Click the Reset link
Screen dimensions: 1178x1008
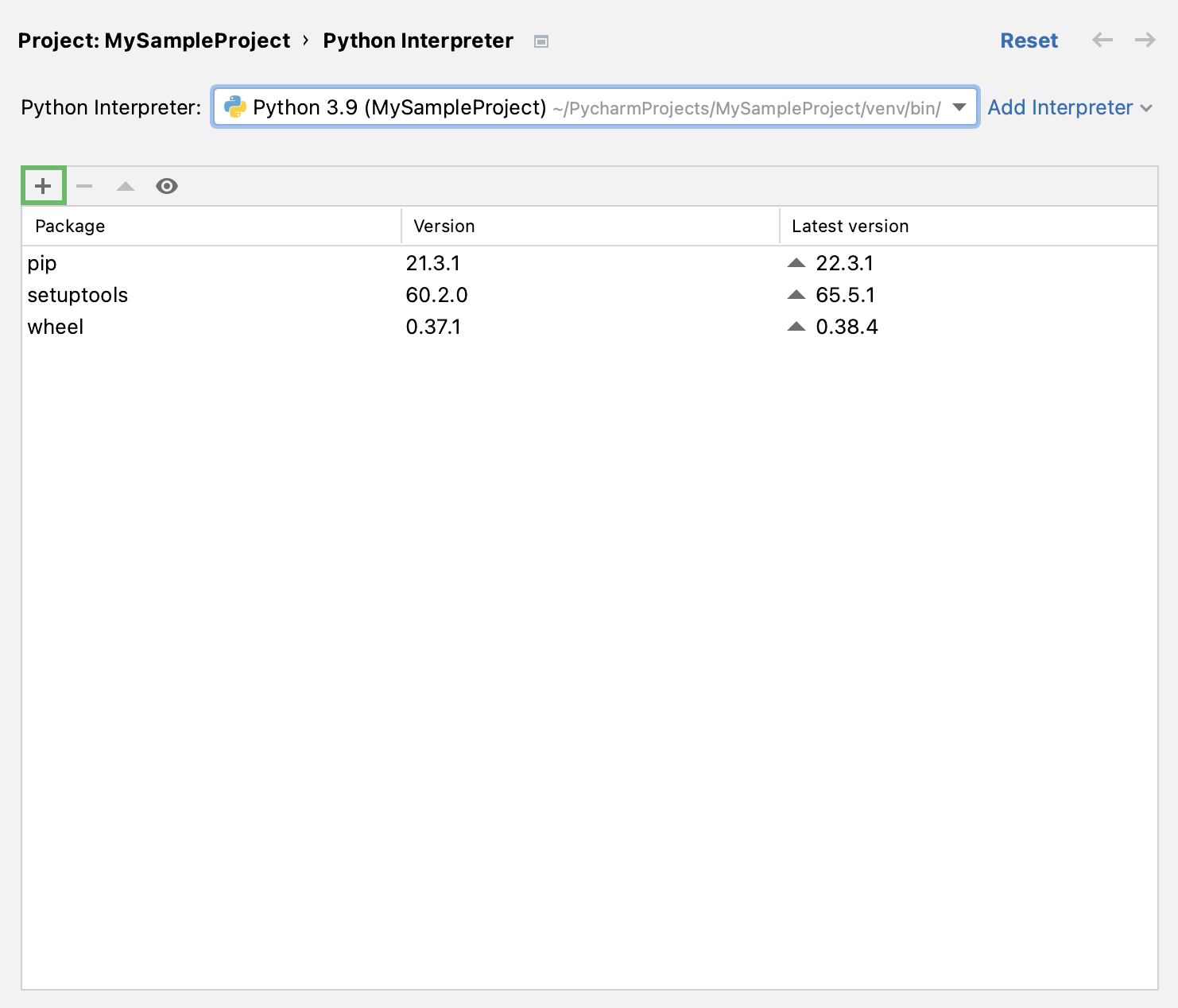click(x=1029, y=40)
